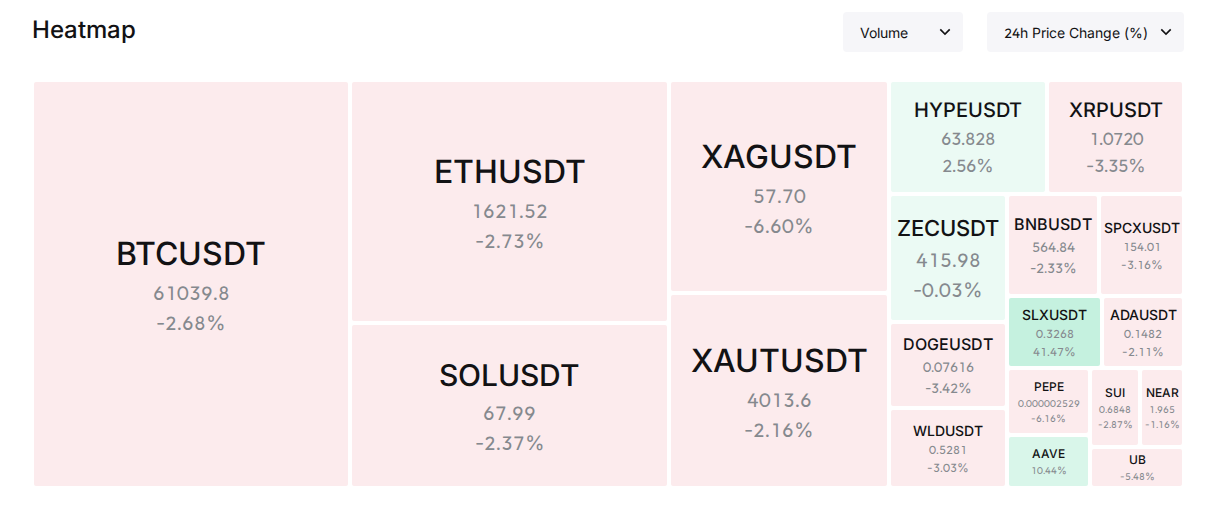This screenshot has height=520, width=1216.
Task: Click the PEPE tile
Action: pos(1048,401)
